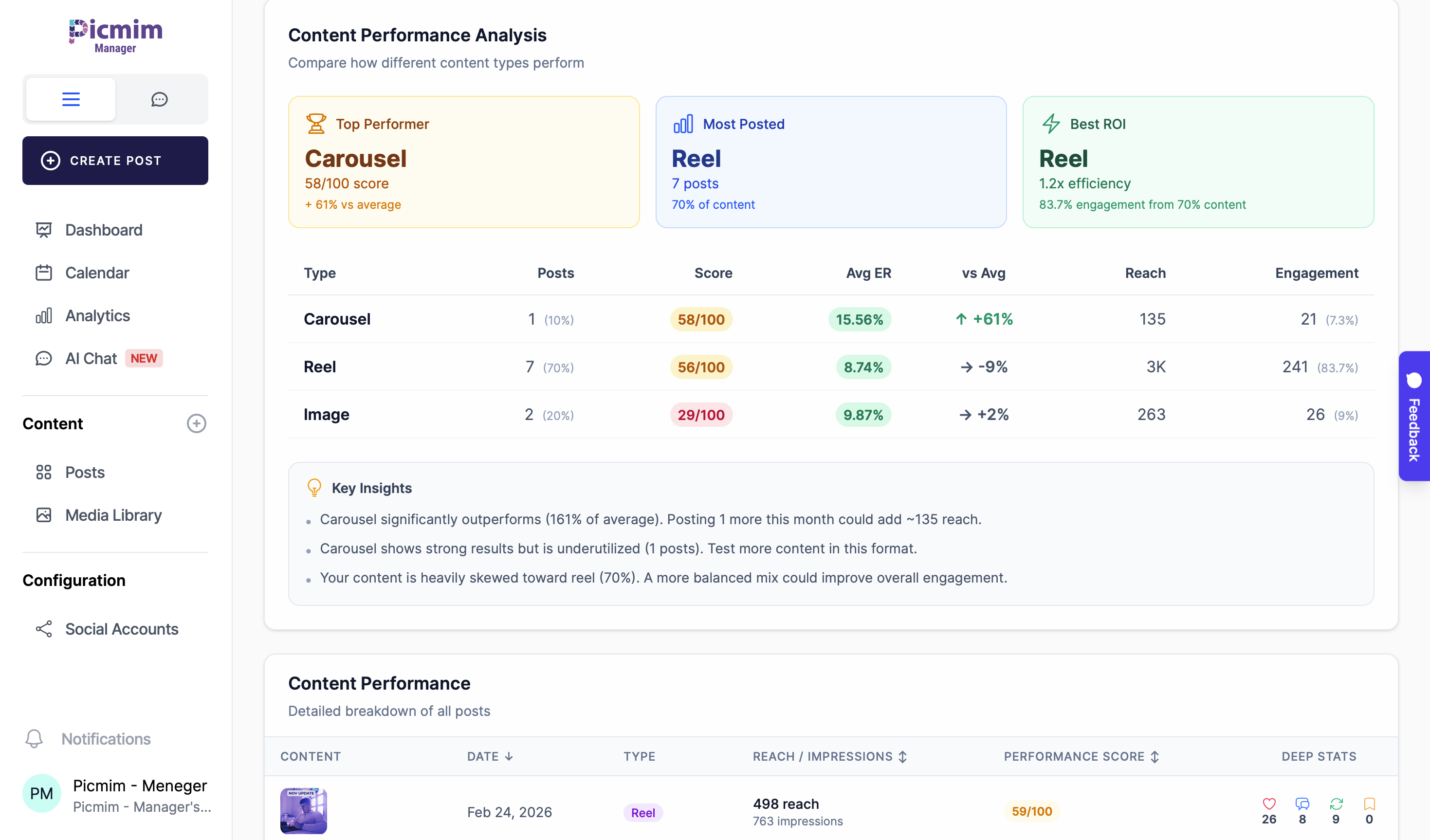1430x840 pixels.
Task: Switch to the chat bubble sidebar view
Action: pos(160,99)
